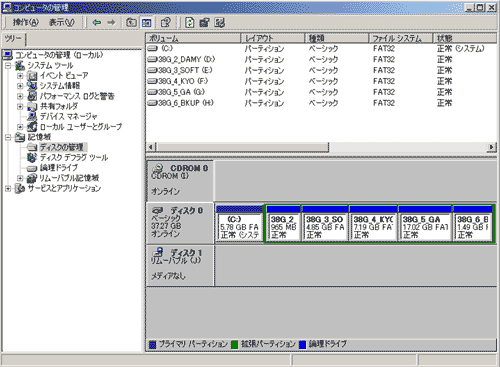Click the 論理ドライブ blue legend swatch
Image resolution: width=500 pixels, height=367 pixels.
tap(302, 344)
